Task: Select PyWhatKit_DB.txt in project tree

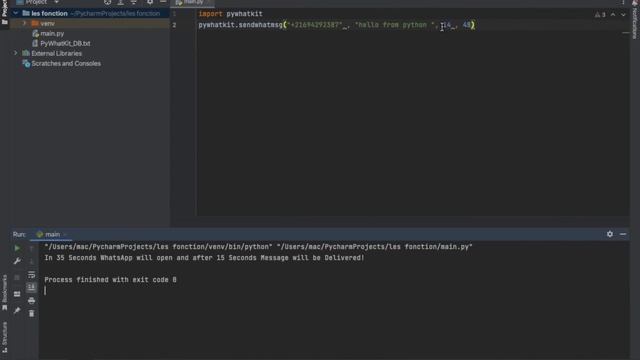Action: [65, 43]
